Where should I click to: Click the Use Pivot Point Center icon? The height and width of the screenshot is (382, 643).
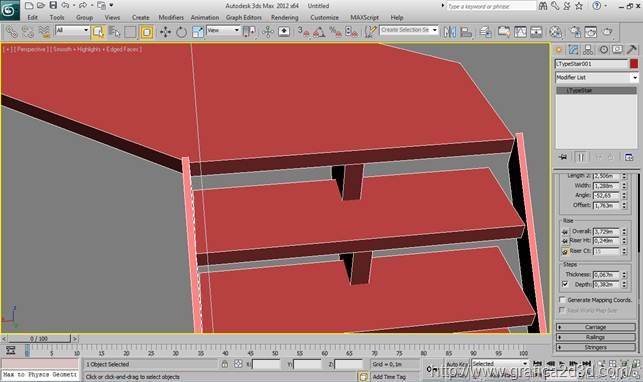tap(249, 32)
